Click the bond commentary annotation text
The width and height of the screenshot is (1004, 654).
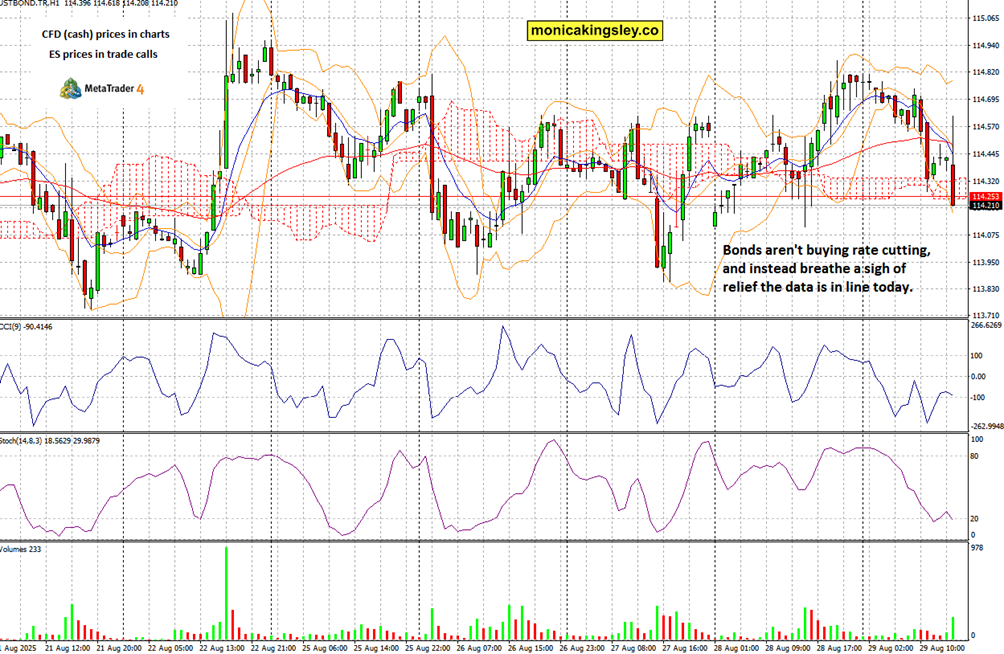(826, 268)
